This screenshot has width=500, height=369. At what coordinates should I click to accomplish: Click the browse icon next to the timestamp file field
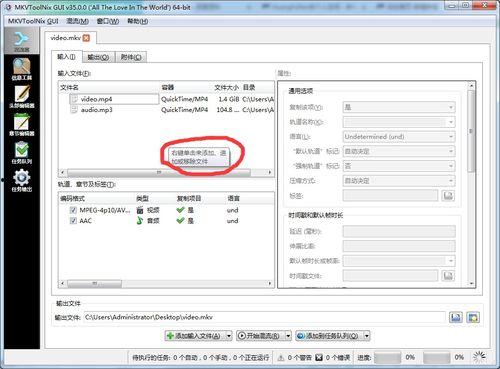tap(448, 276)
